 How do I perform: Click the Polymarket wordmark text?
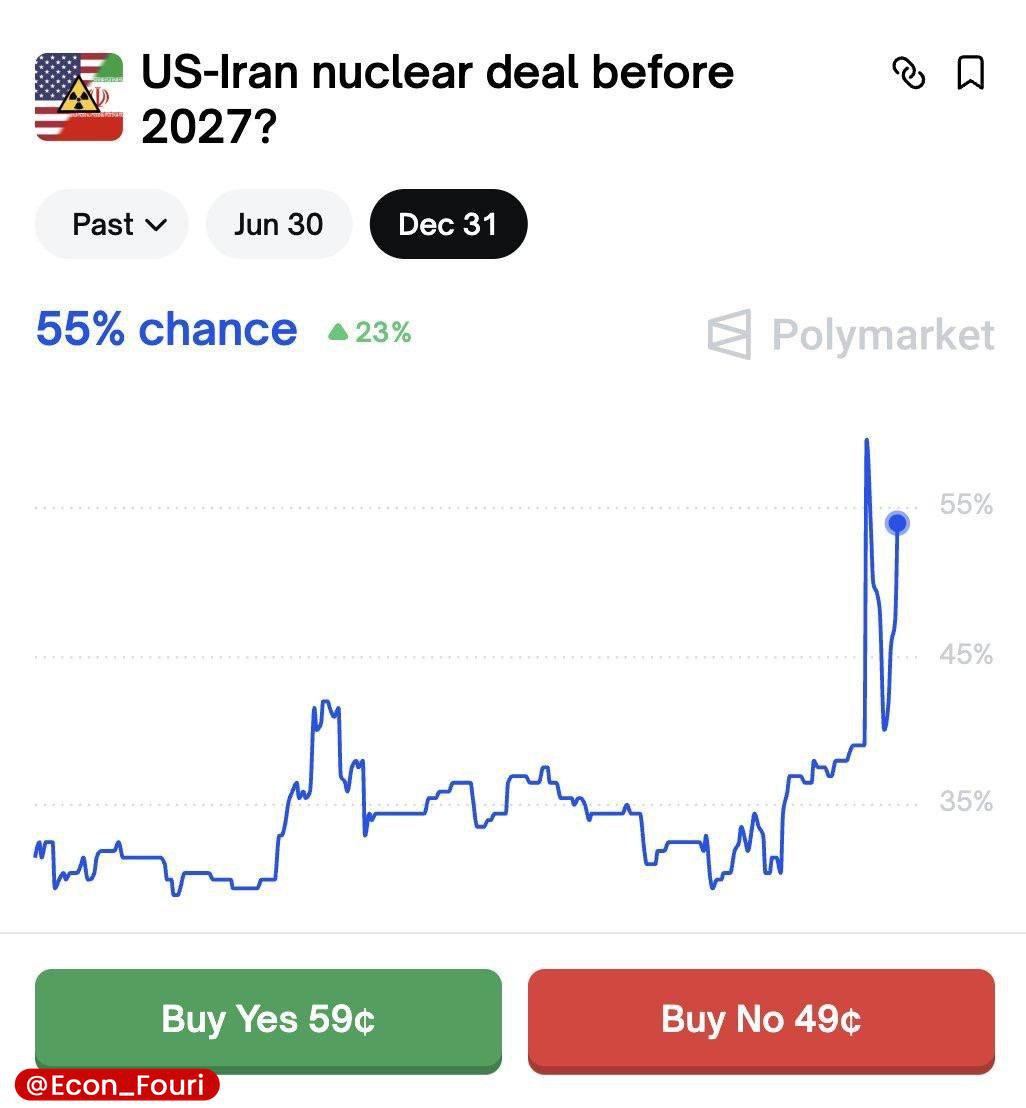883,335
